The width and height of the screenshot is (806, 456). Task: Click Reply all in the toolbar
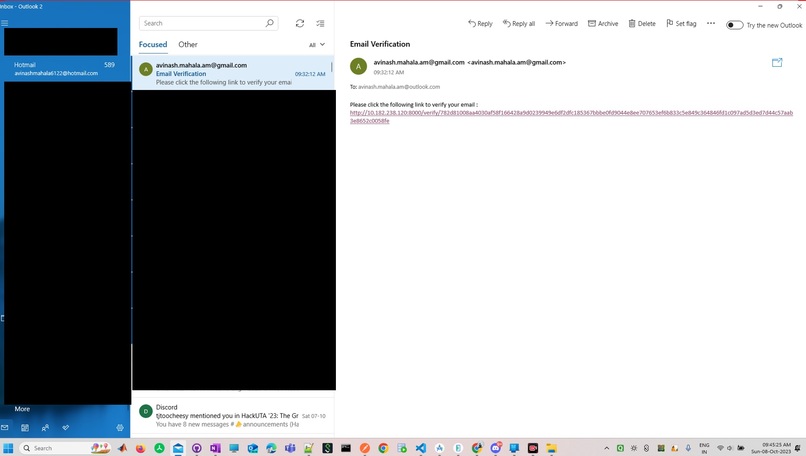click(x=519, y=24)
